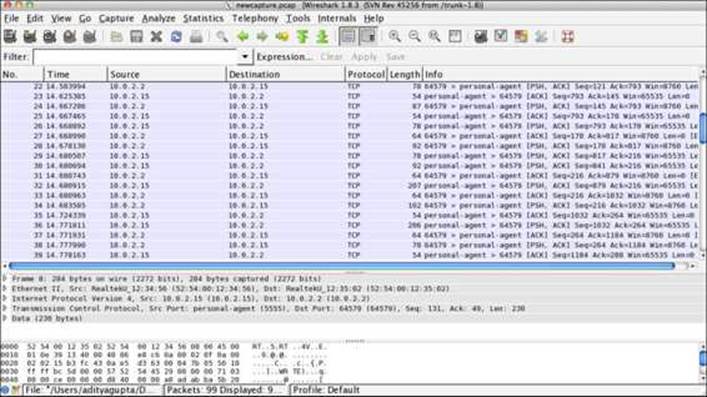Sort by Info column header
The image size is (707, 397).
coord(560,74)
